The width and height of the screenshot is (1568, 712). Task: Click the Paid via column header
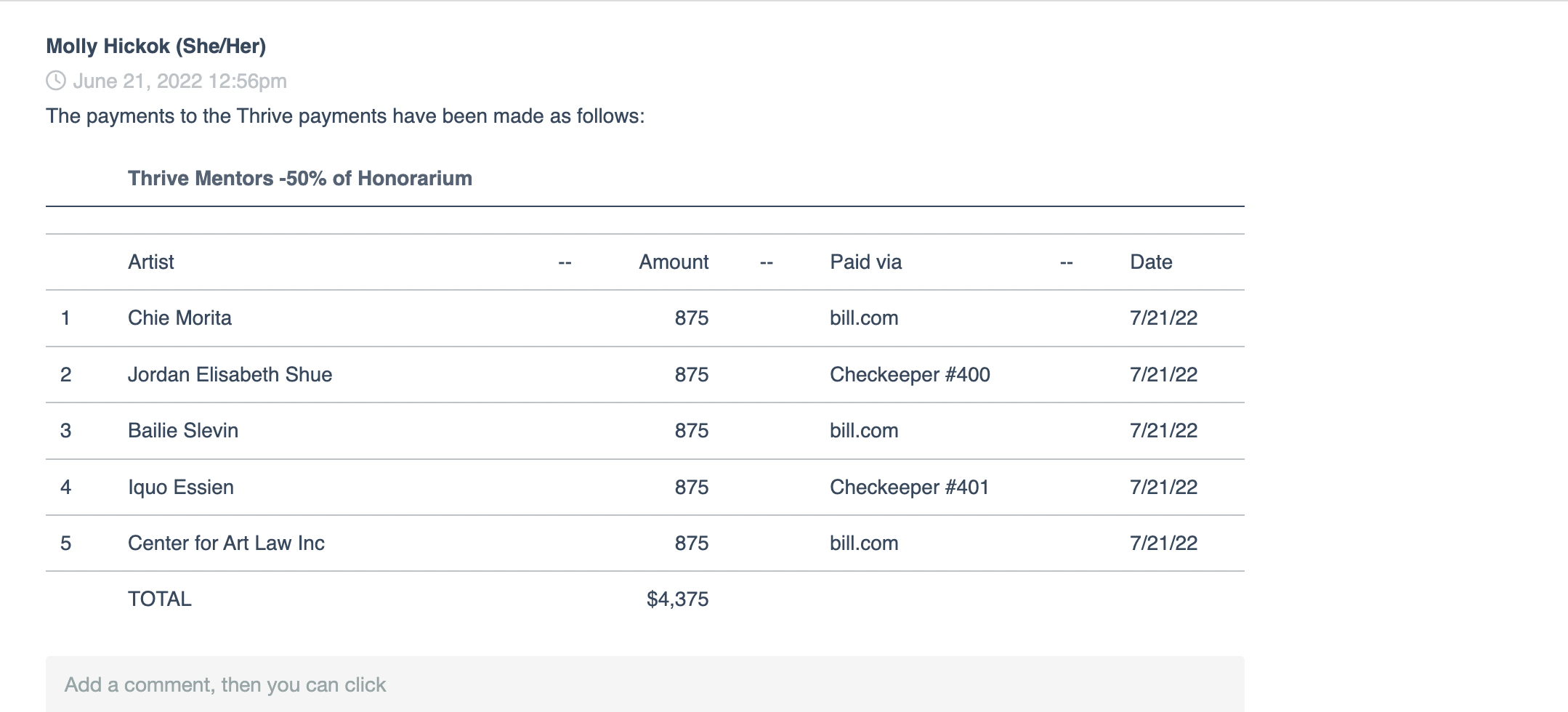coord(866,262)
